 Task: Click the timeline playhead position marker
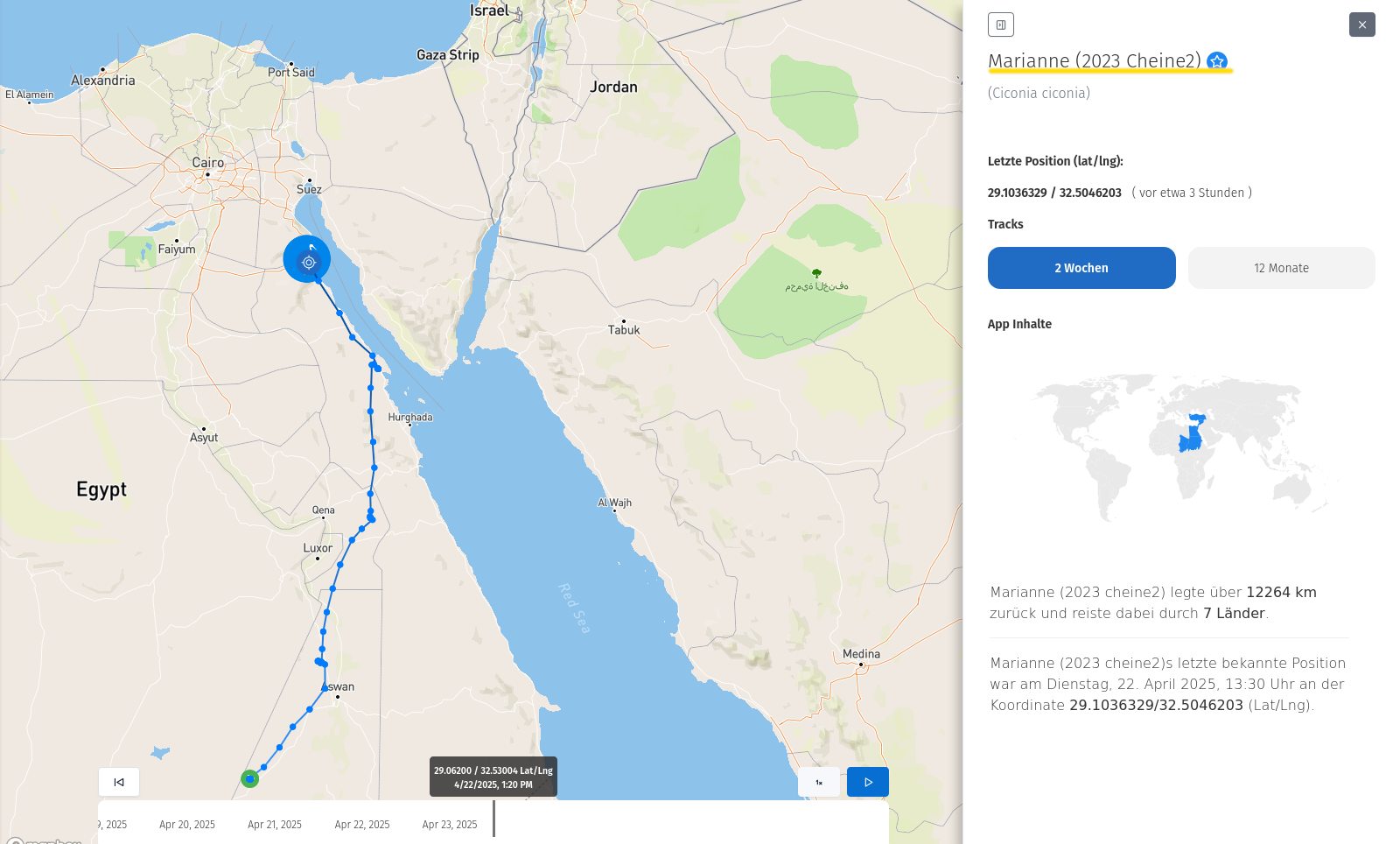point(493,819)
